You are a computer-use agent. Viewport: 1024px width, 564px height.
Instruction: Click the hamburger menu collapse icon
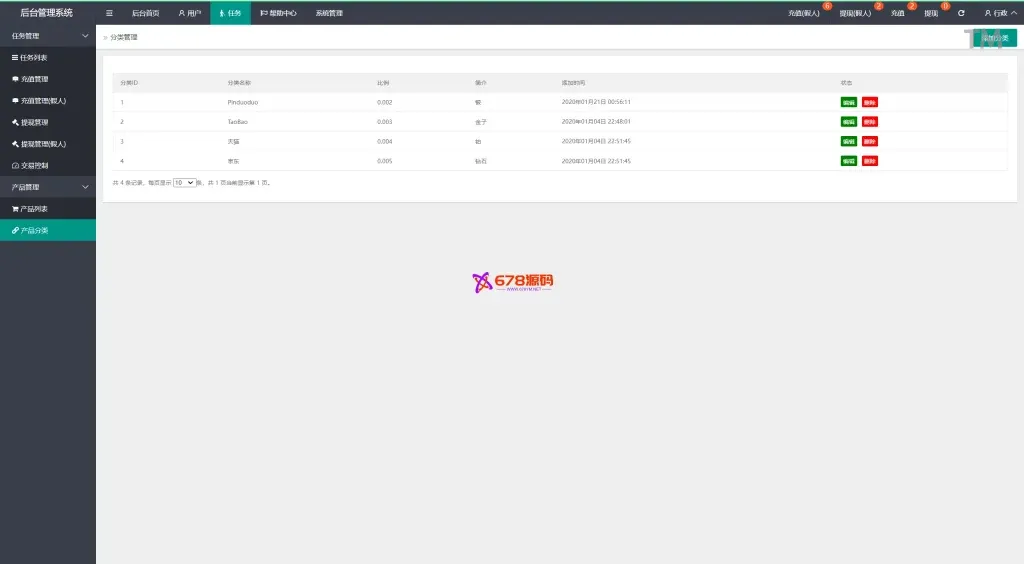pos(109,13)
